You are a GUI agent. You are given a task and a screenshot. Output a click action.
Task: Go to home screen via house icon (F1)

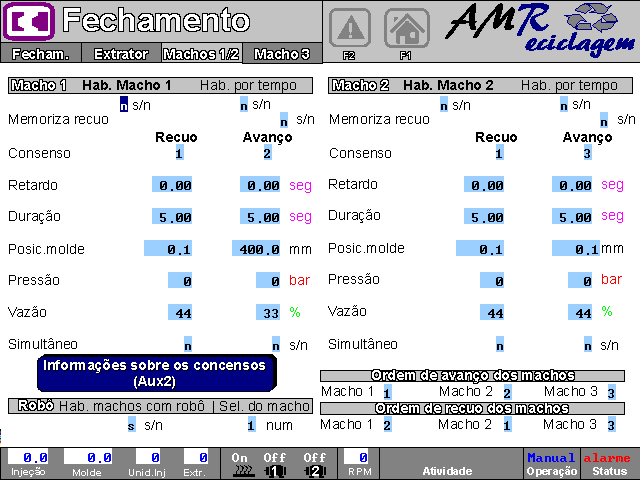click(x=406, y=26)
